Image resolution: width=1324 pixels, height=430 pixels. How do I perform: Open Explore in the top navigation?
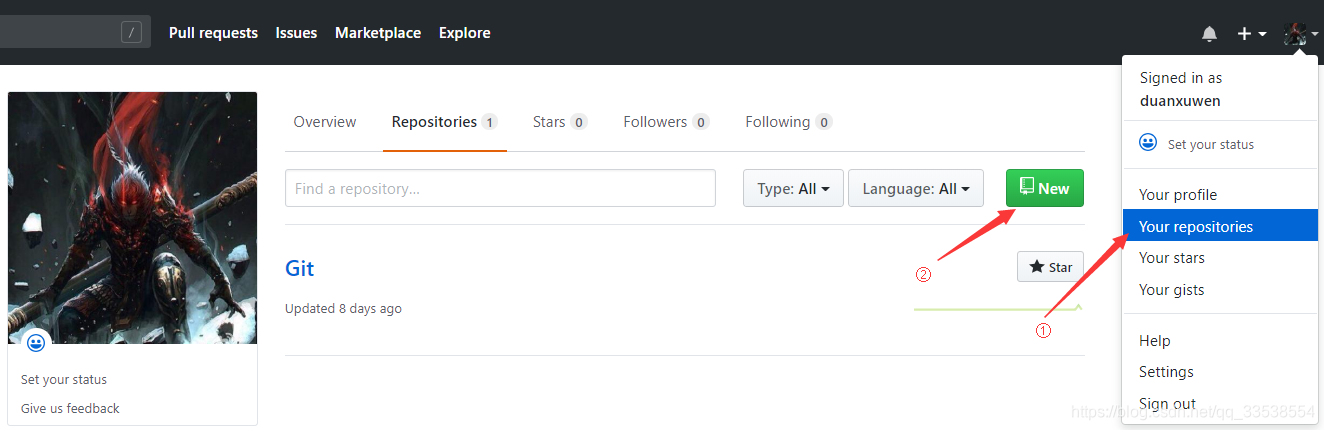[x=464, y=33]
